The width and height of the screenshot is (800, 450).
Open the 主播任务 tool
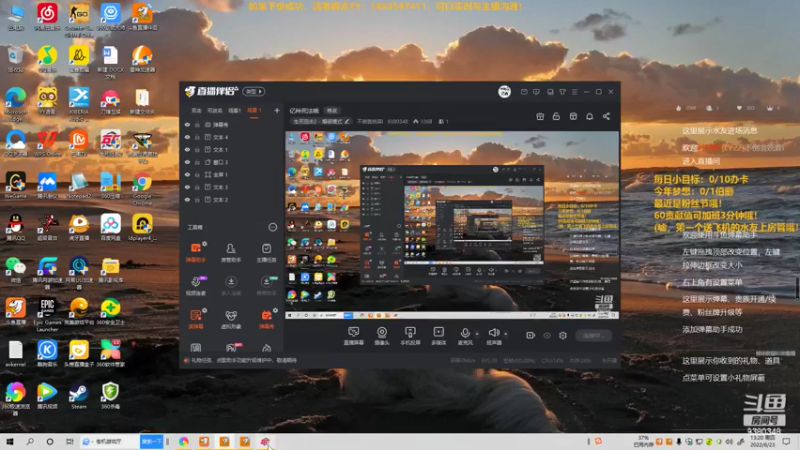266,252
